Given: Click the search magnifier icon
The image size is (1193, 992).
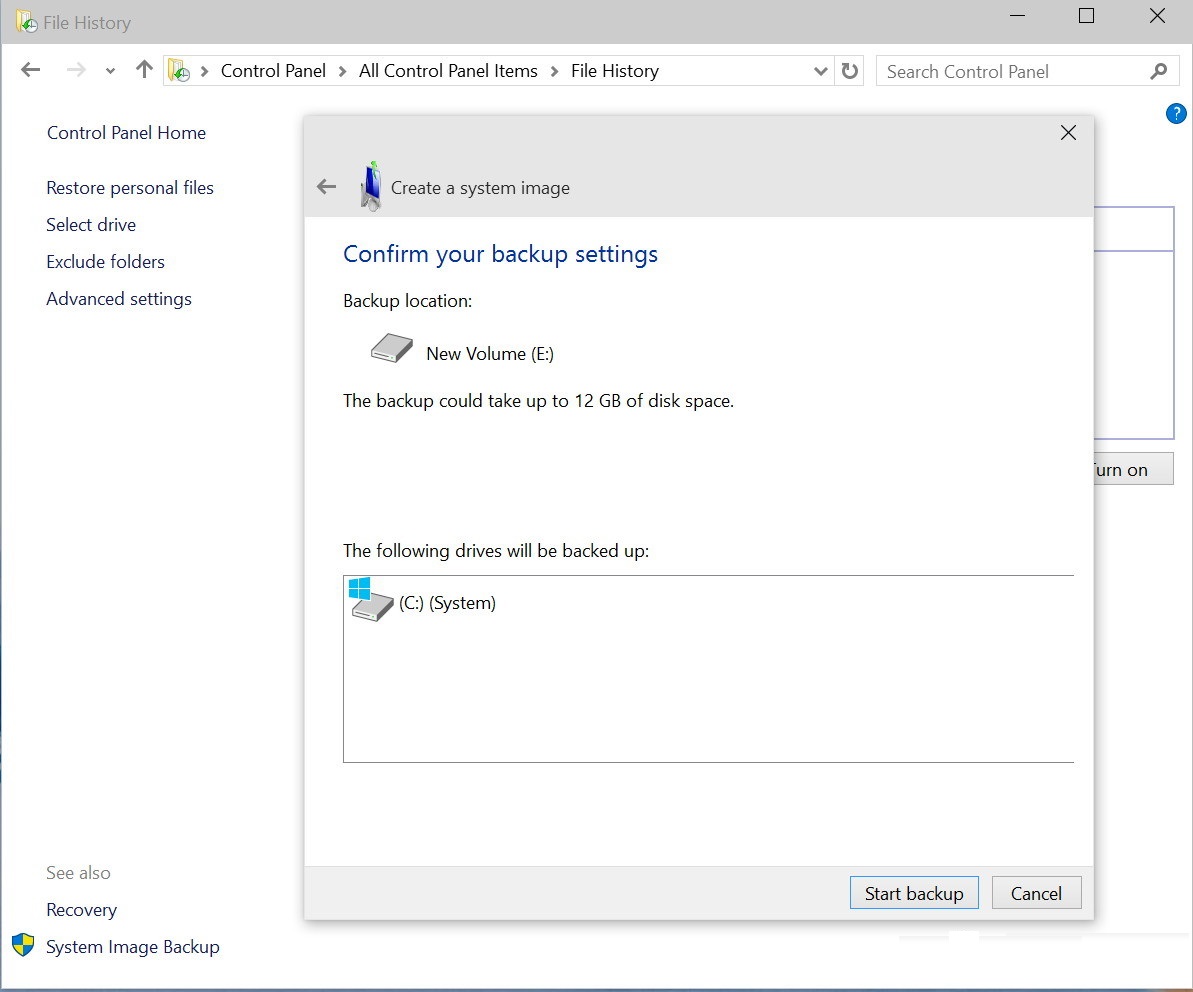Looking at the screenshot, I should (x=1159, y=71).
